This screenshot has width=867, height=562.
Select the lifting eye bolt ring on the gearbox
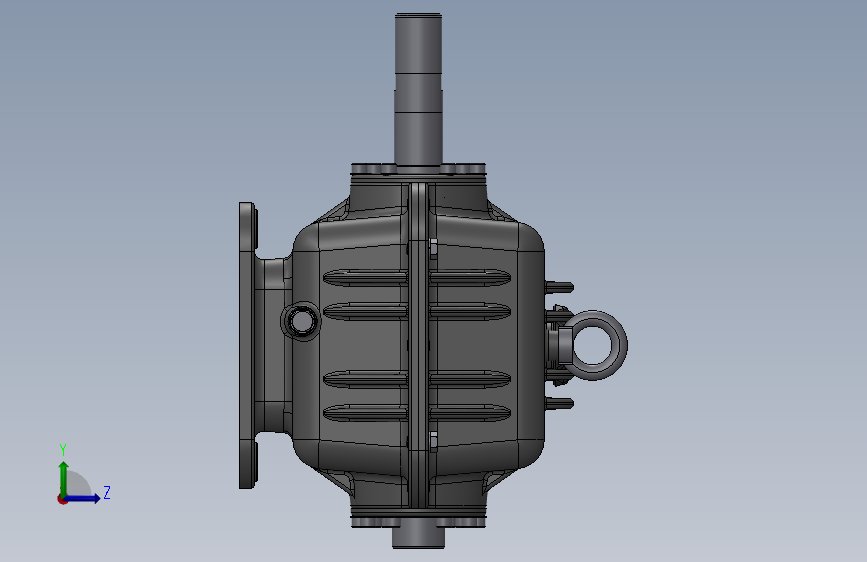pyautogui.click(x=593, y=346)
